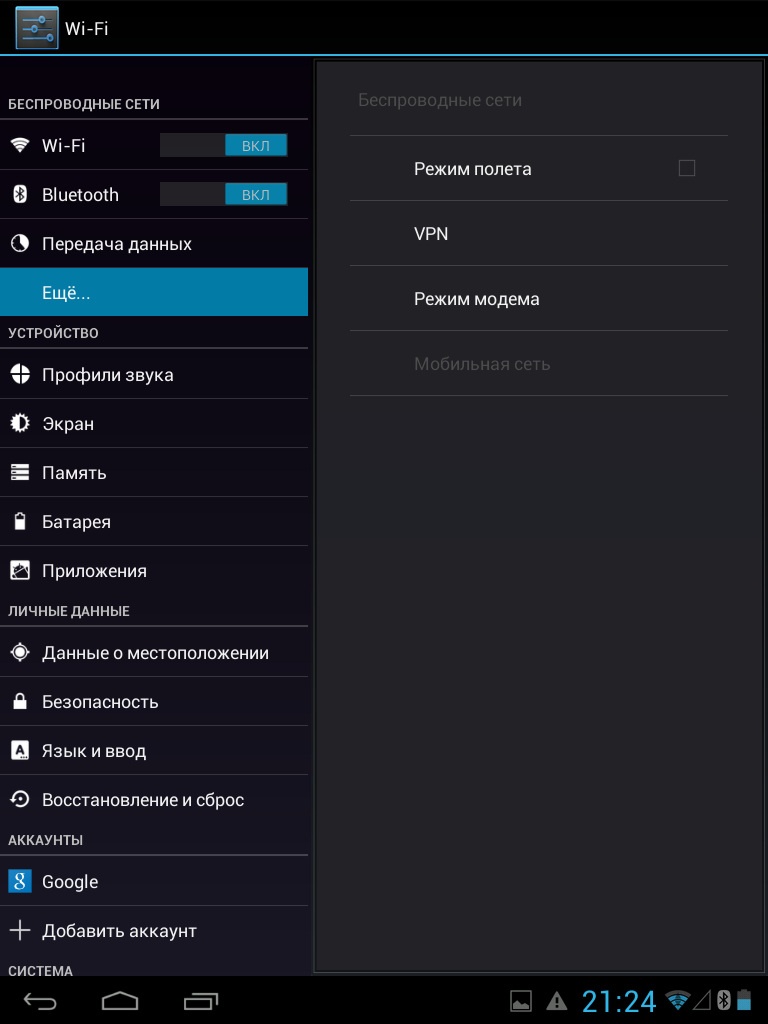Enable the Режим полета checkbox
The width and height of the screenshot is (768, 1024).
click(x=687, y=168)
